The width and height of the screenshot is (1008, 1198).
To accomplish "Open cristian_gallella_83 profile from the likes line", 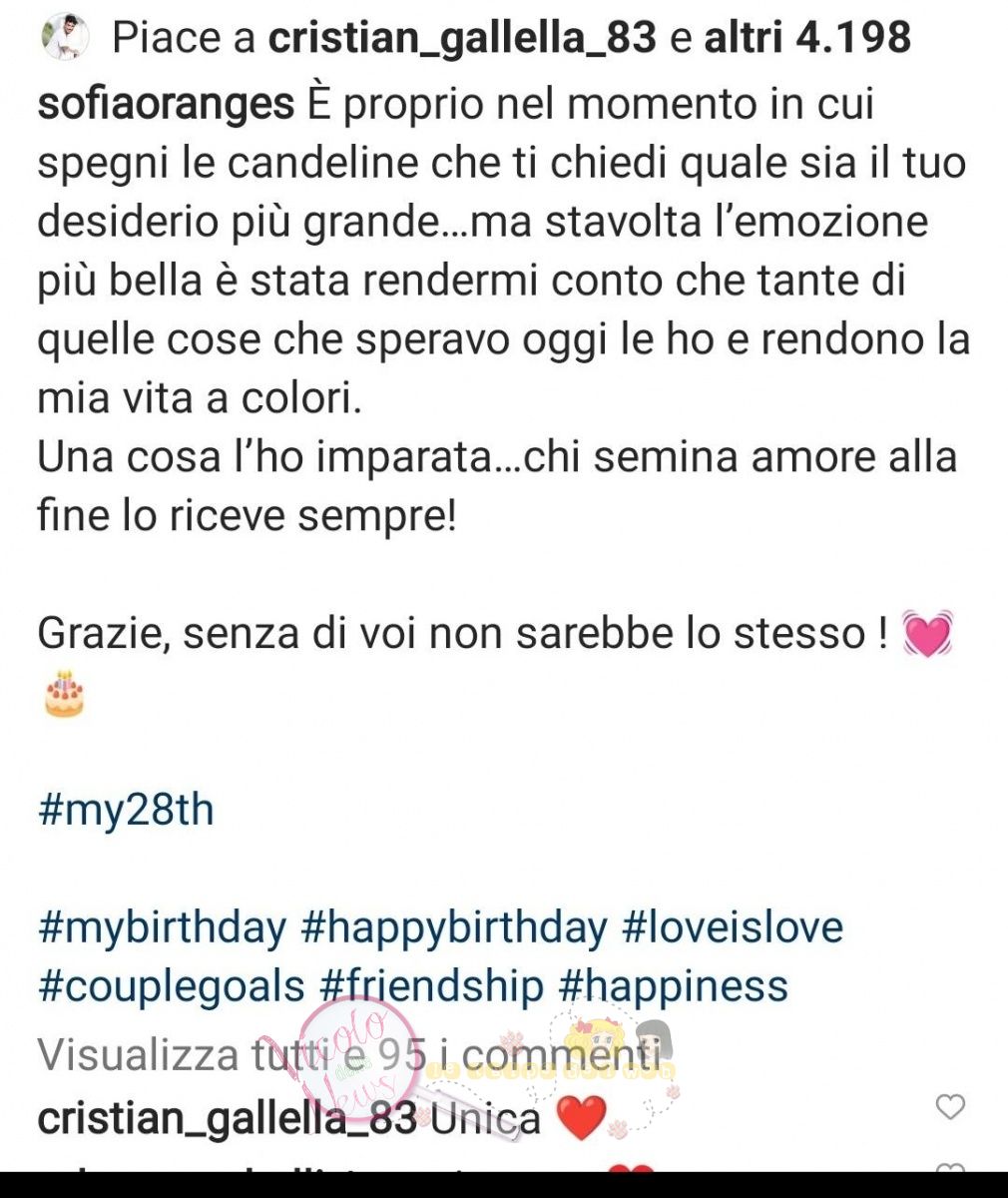I will (463, 38).
